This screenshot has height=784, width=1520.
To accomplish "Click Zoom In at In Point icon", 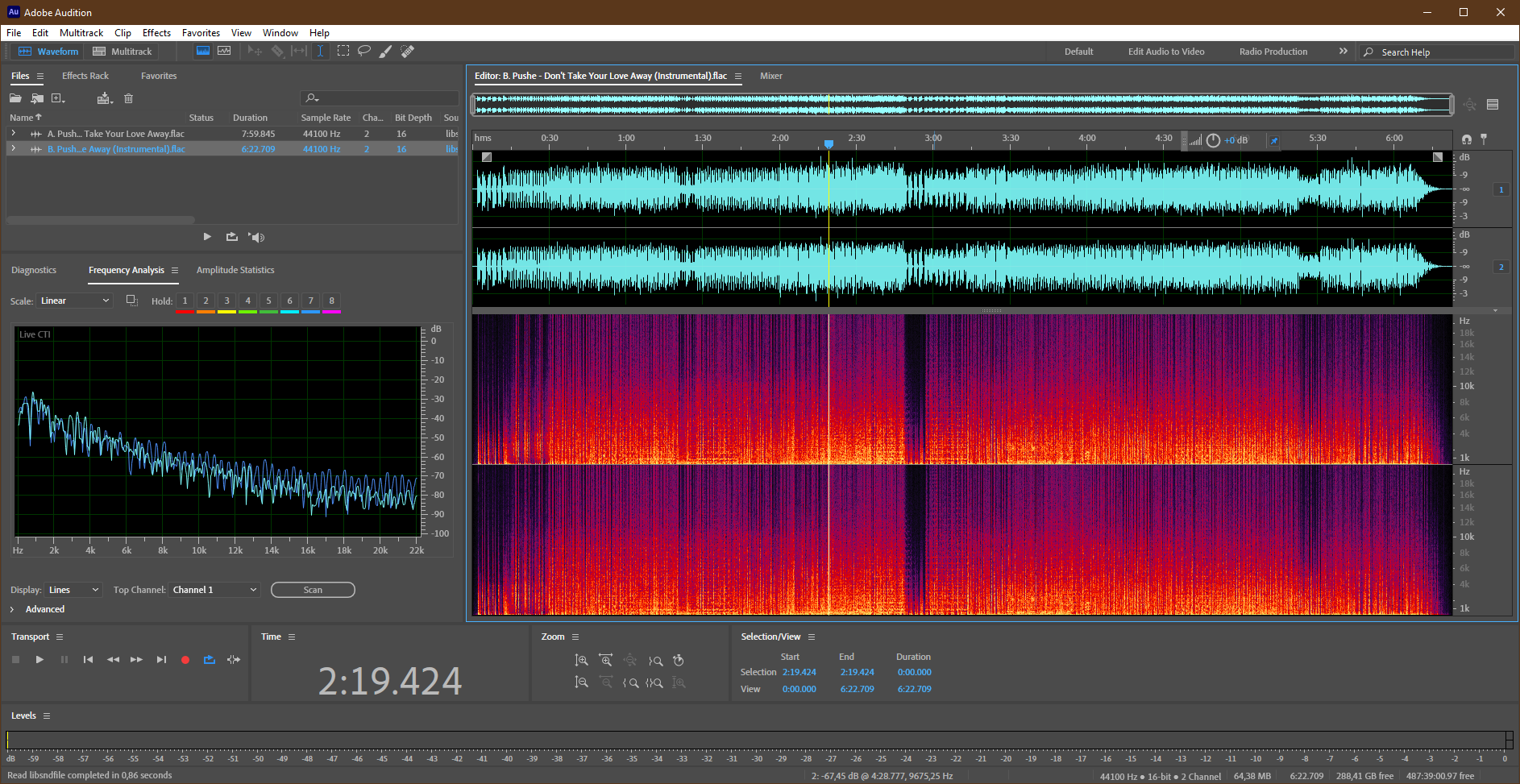I will coord(631,682).
